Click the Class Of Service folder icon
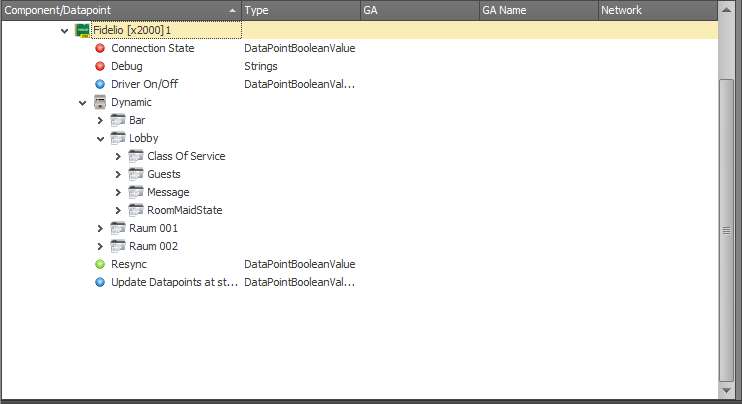Image resolution: width=742 pixels, height=404 pixels. (x=136, y=156)
